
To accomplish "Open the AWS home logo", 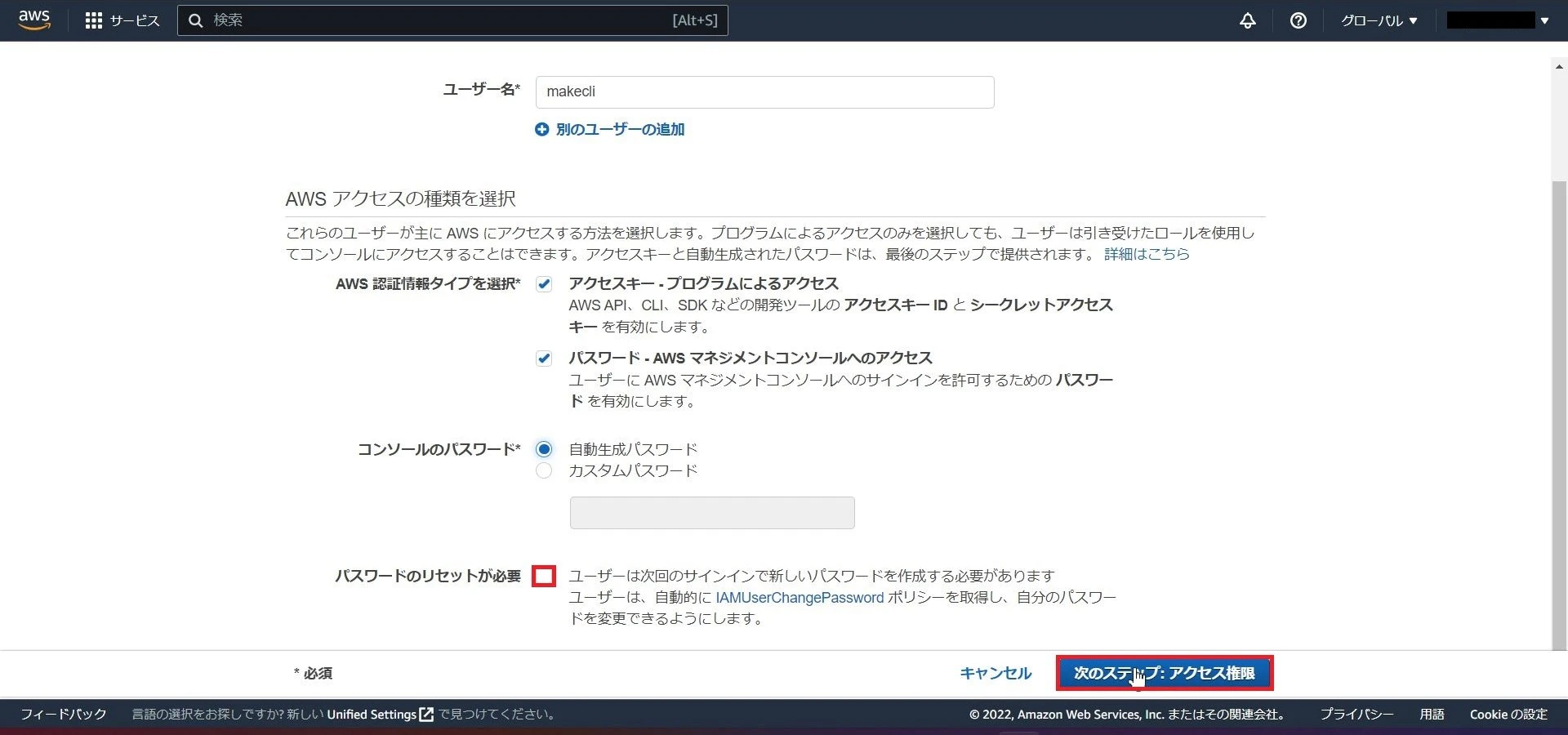I will (34, 20).
